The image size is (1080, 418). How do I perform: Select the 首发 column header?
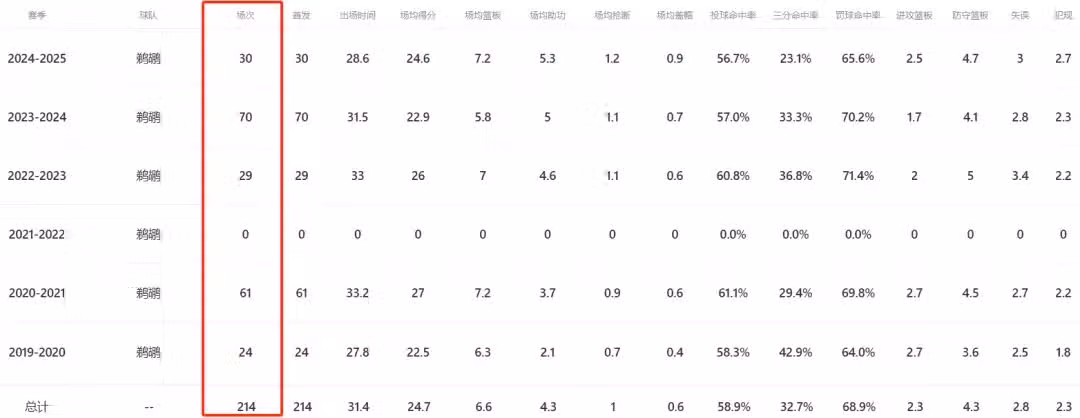pyautogui.click(x=301, y=17)
